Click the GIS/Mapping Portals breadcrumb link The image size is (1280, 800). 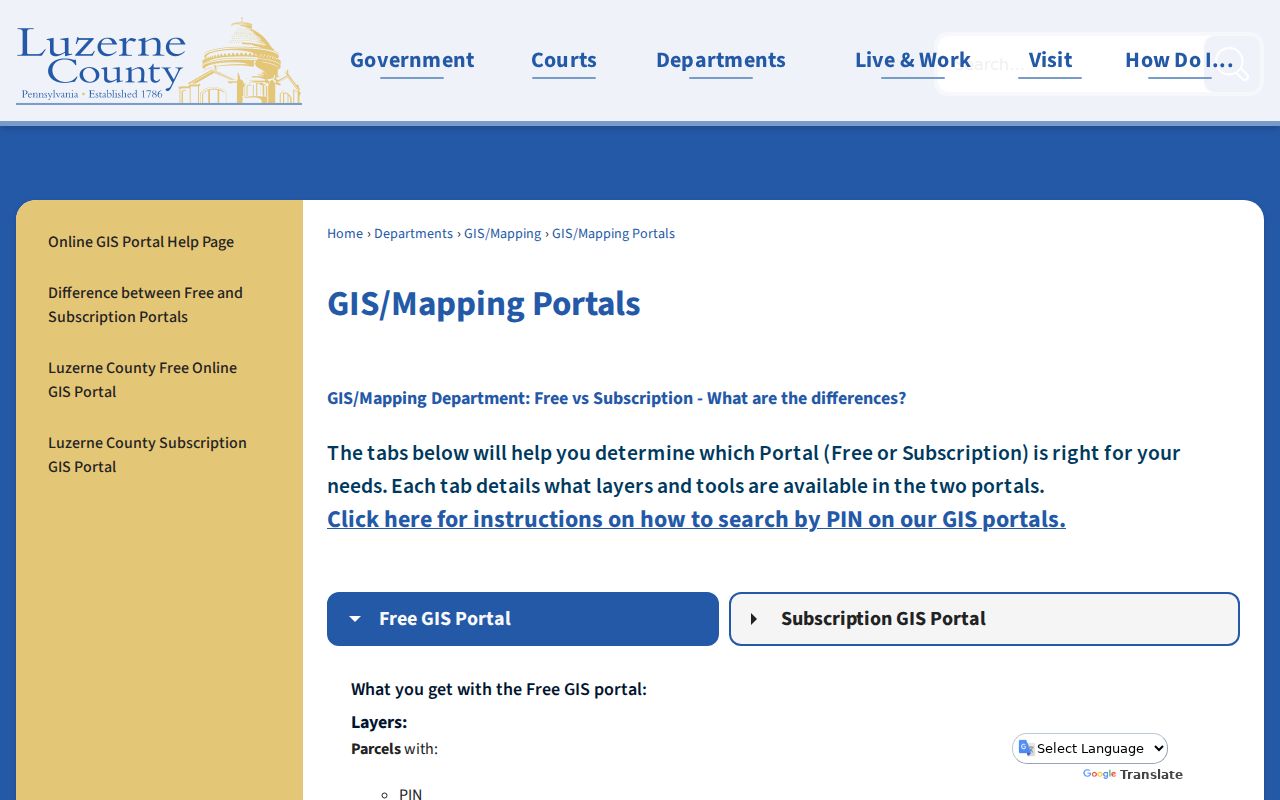pos(614,234)
